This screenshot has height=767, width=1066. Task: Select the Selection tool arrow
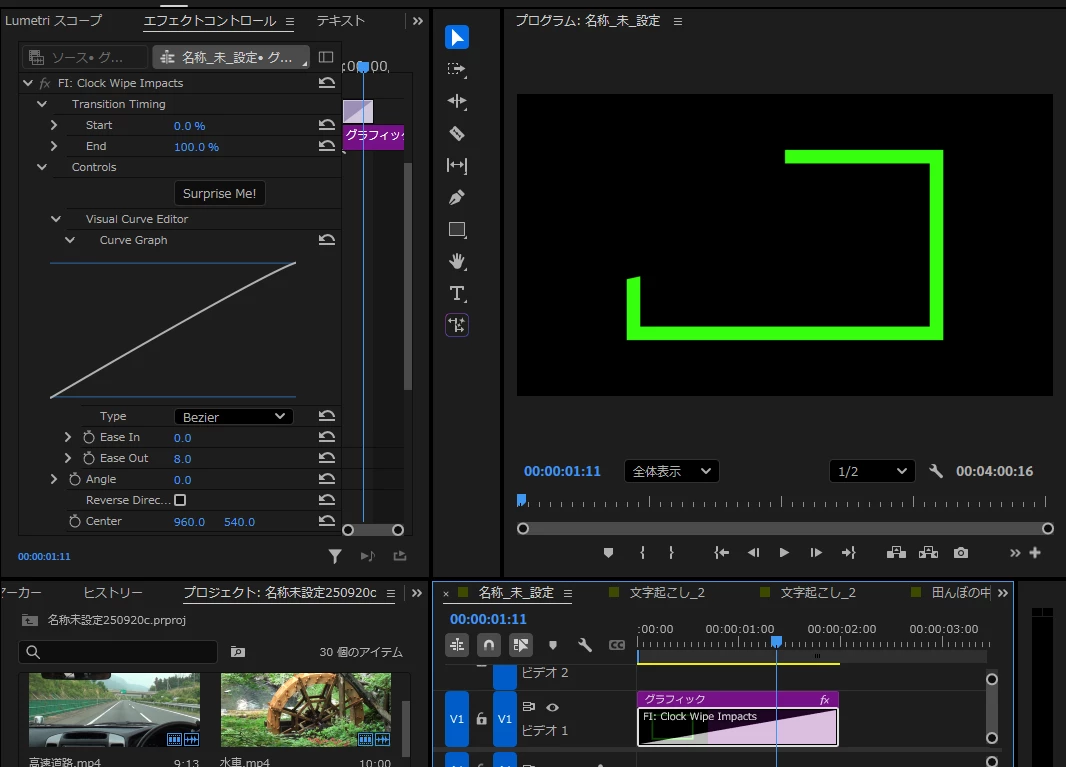(457, 37)
